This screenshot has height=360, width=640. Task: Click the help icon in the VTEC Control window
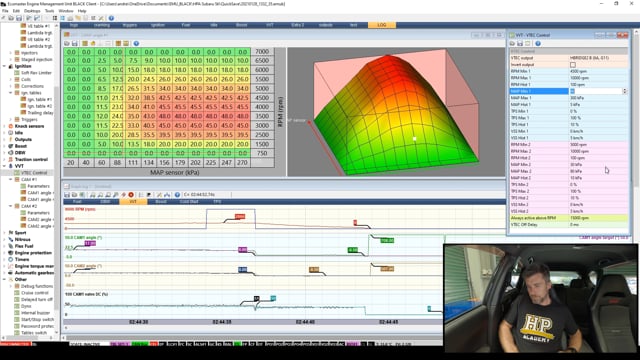tap(538, 43)
